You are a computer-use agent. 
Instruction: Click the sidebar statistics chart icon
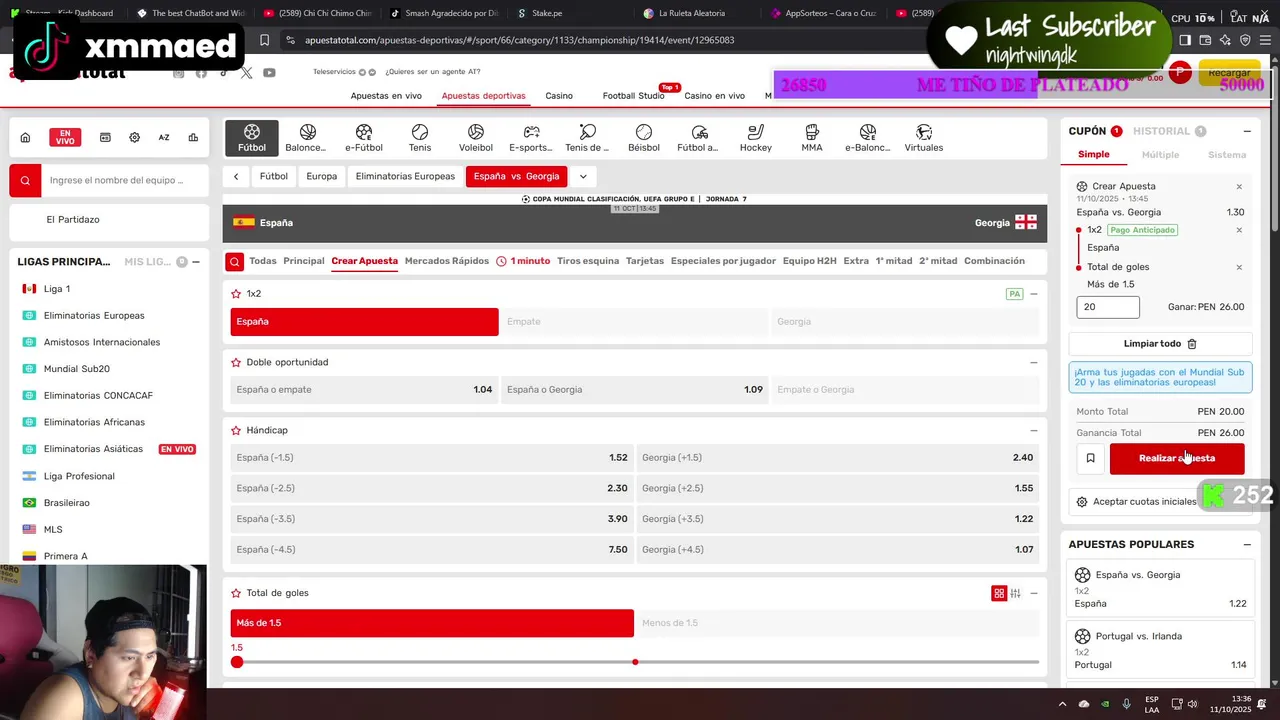coord(193,137)
